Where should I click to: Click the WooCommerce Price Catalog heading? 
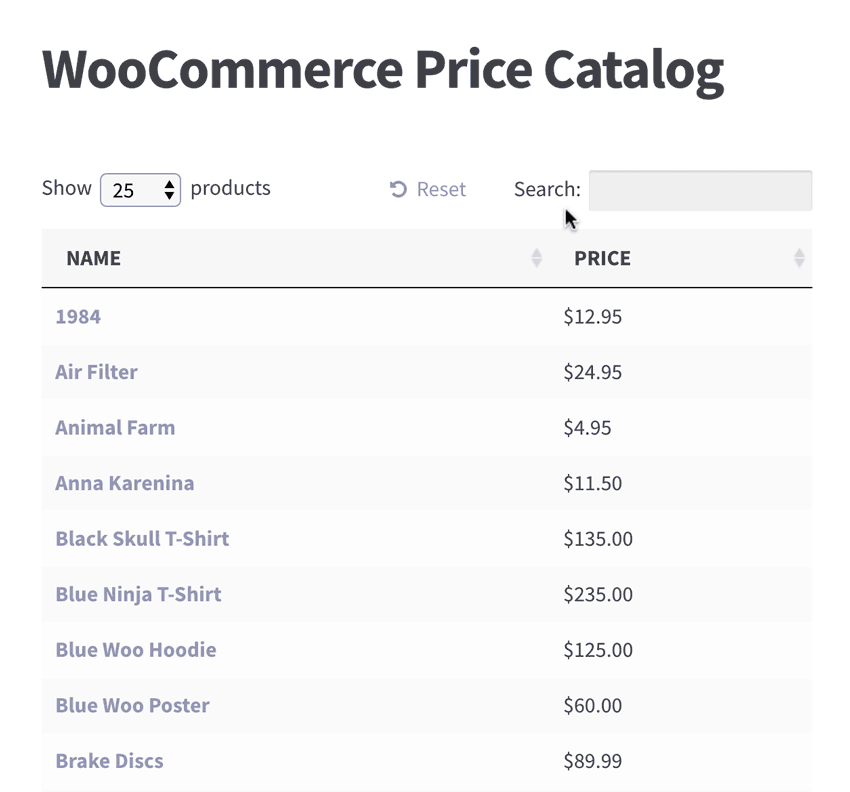point(383,68)
